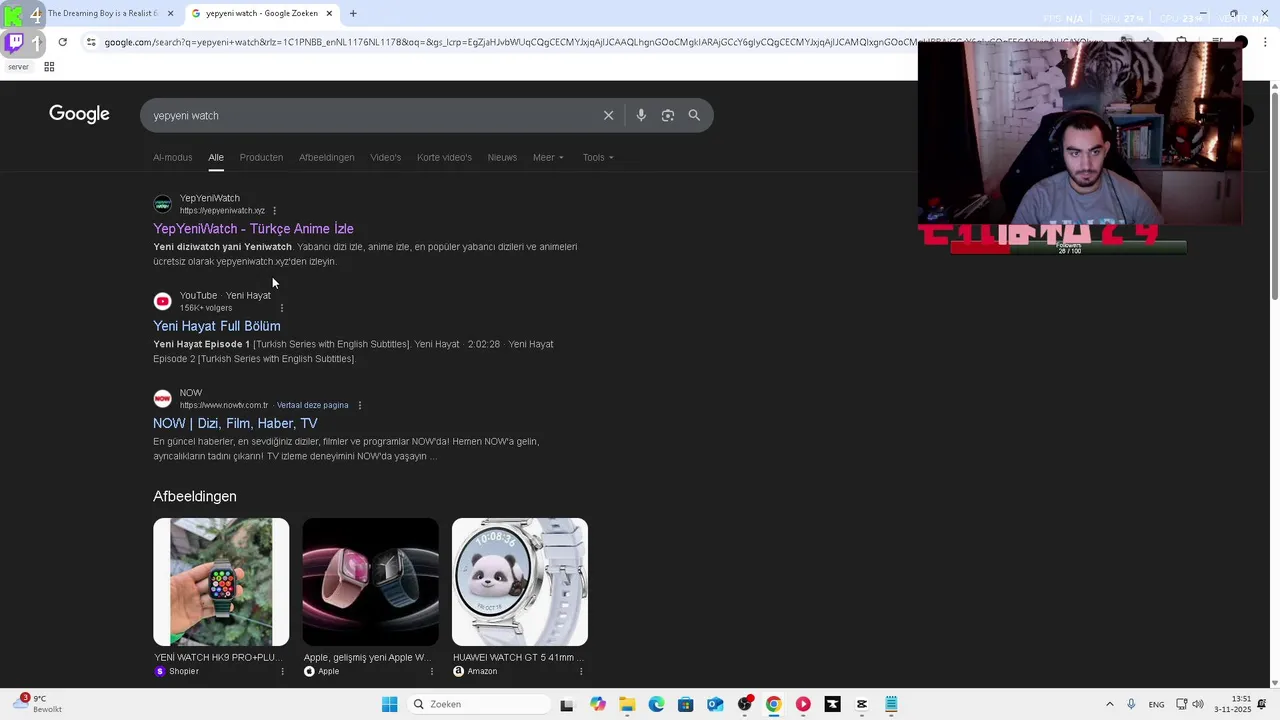Switch to Video's tab
Screen dimensions: 1280x720
tap(385, 157)
